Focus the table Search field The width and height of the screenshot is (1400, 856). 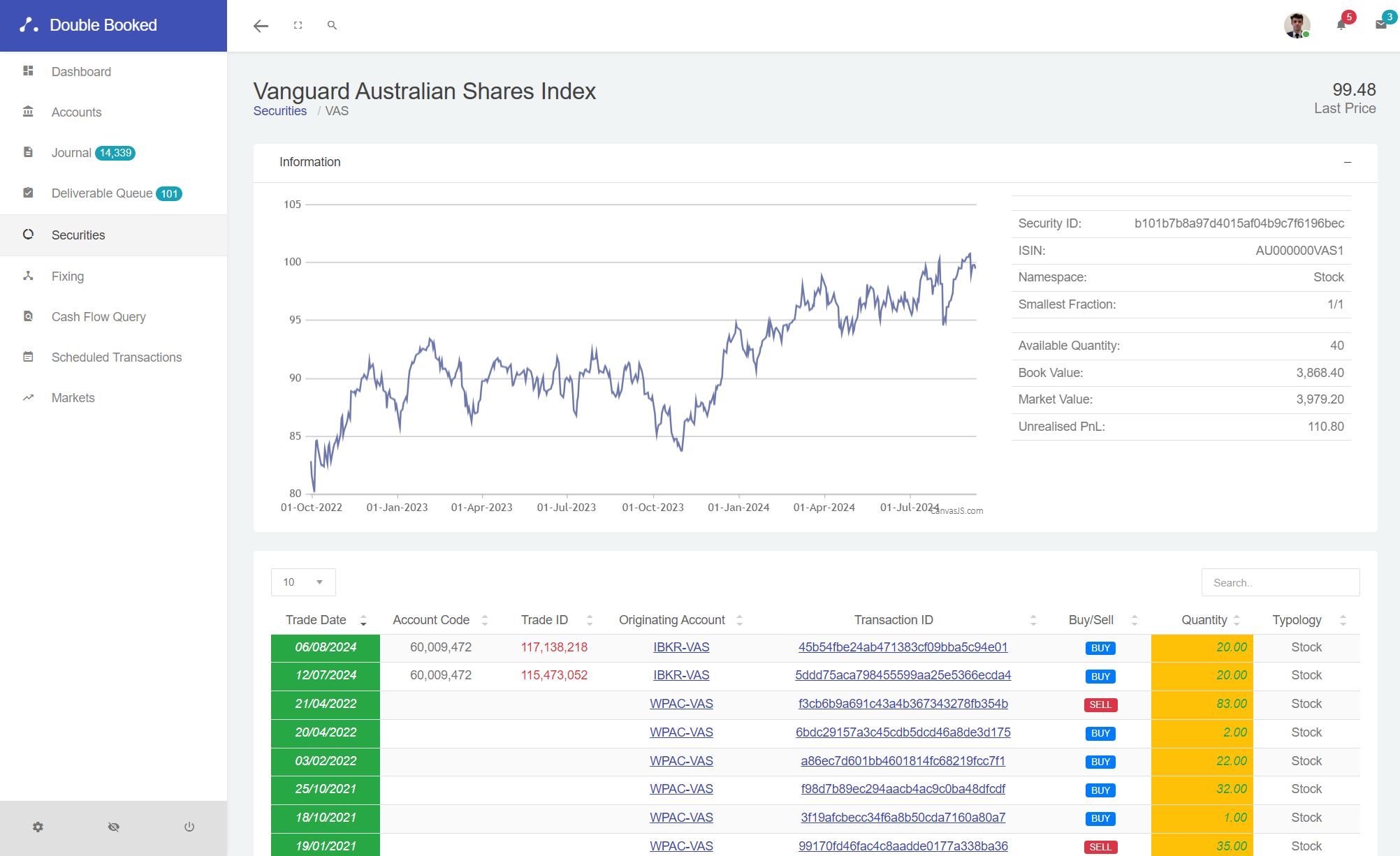[x=1280, y=582]
